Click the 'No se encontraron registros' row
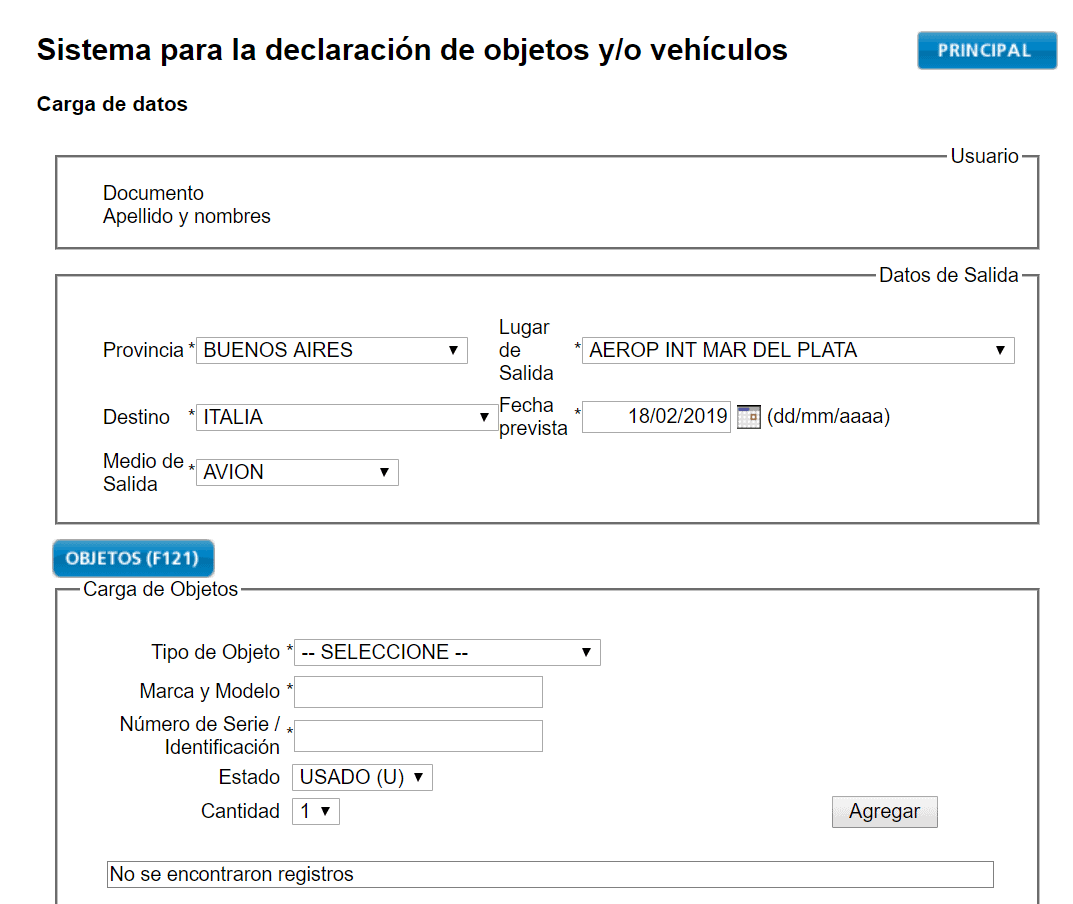This screenshot has height=904, width=1073. click(x=549, y=874)
